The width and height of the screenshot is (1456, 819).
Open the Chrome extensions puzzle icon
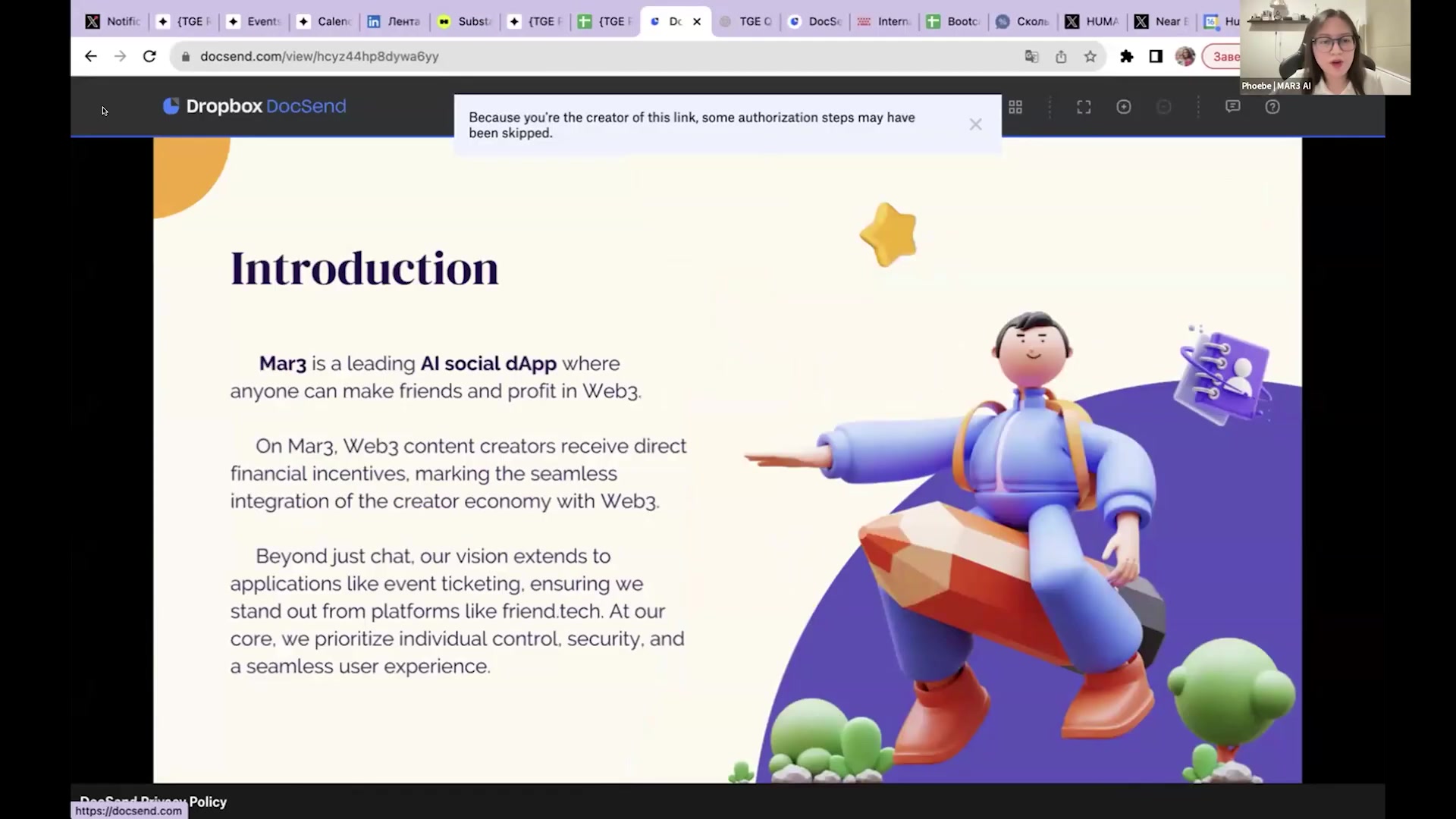(x=1127, y=56)
